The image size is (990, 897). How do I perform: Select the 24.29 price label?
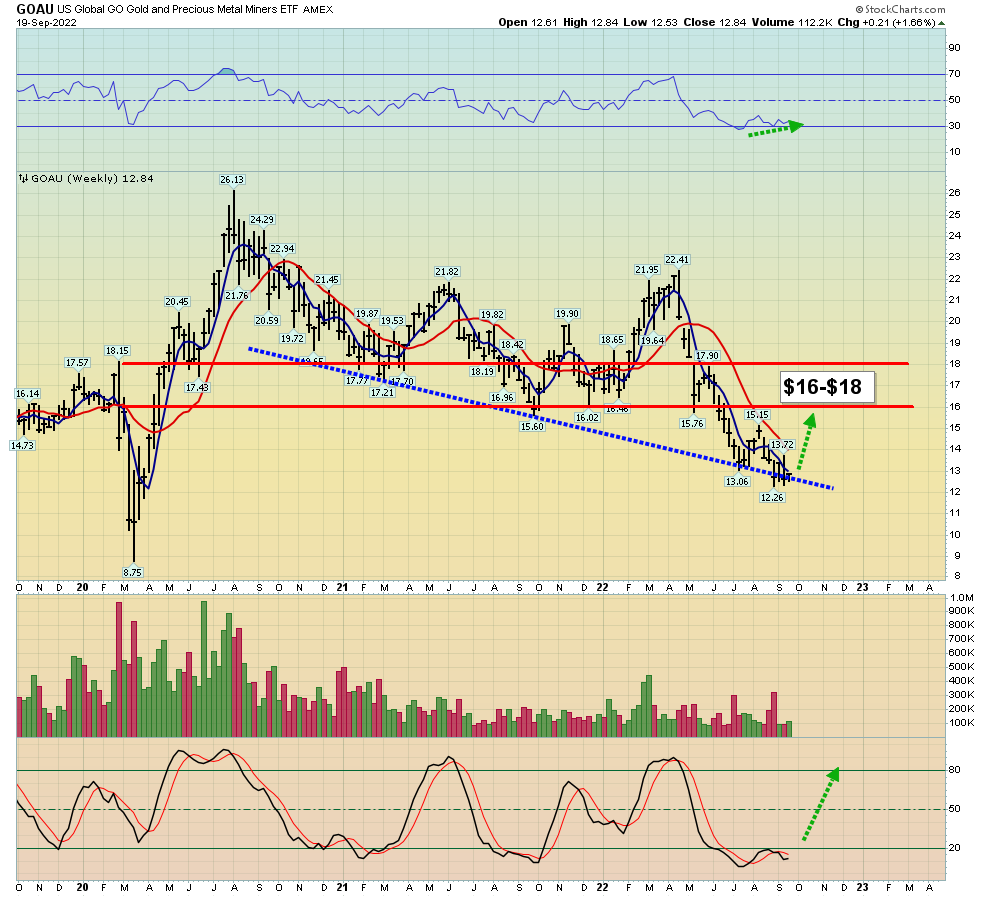[x=261, y=220]
